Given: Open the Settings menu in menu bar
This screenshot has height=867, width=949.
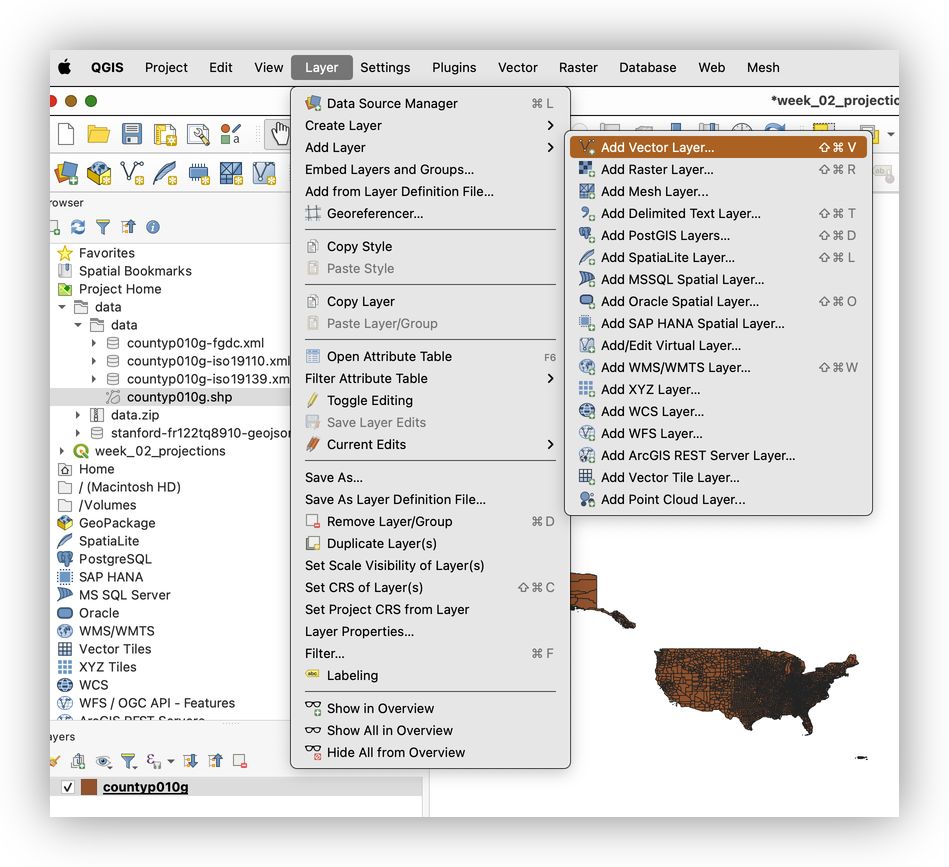Looking at the screenshot, I should pos(385,67).
